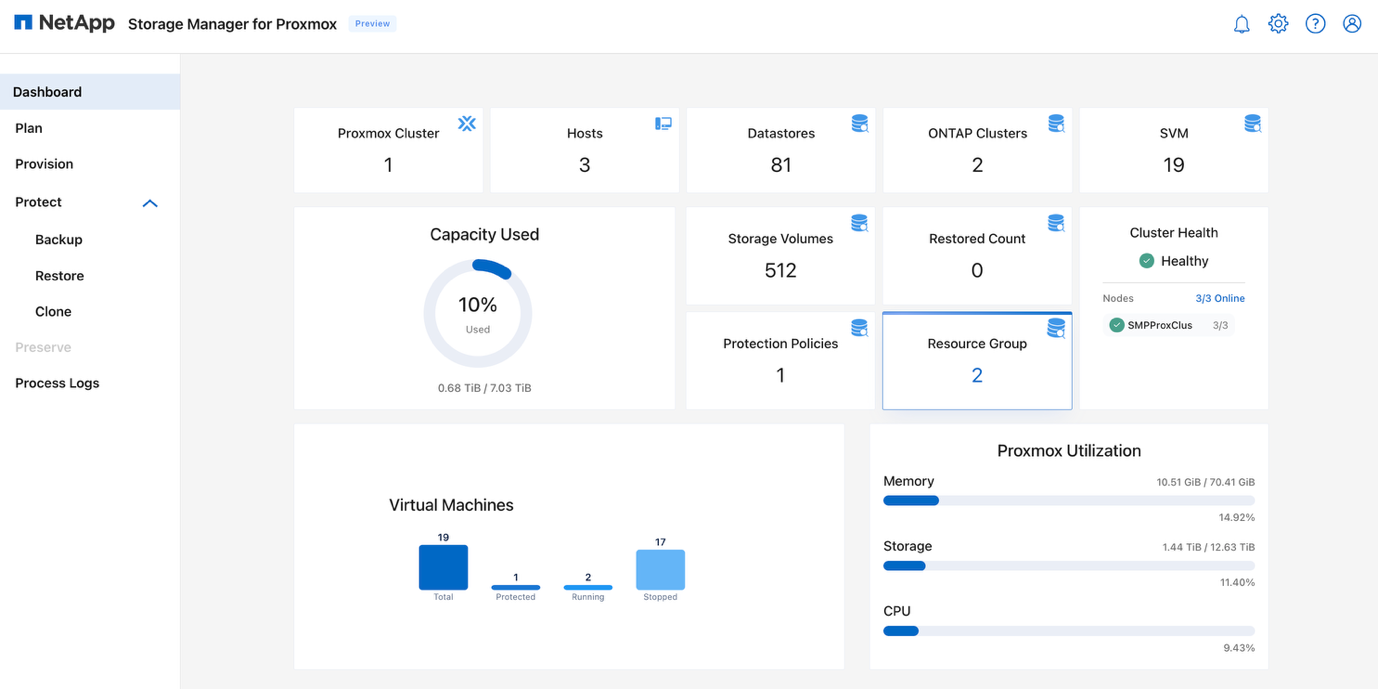Viewport: 1378px width, 689px height.
Task: Click the 3/3 Online nodes link
Action: (x=1219, y=298)
